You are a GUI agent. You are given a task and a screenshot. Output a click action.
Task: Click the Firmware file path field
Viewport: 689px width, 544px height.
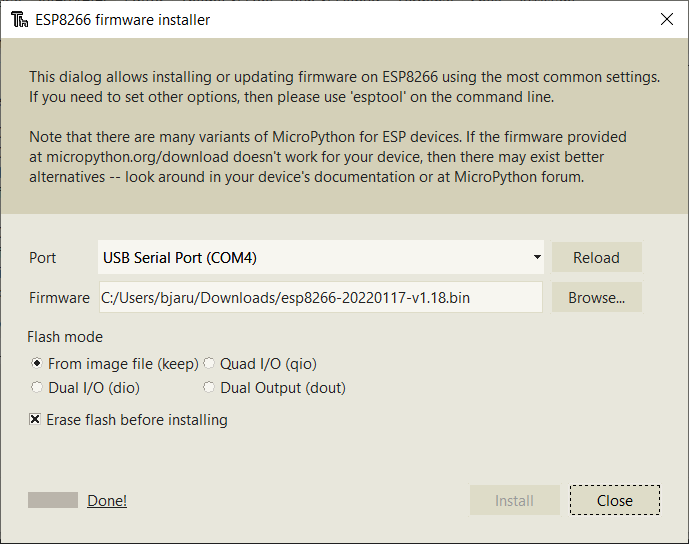click(320, 297)
